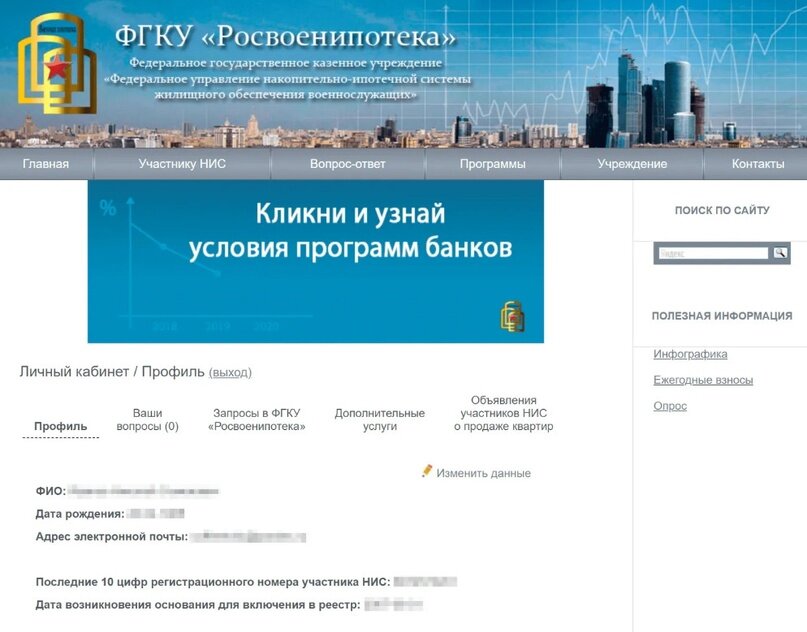This screenshot has height=632, width=807.
Task: Open the Инфографика link
Action: click(690, 354)
